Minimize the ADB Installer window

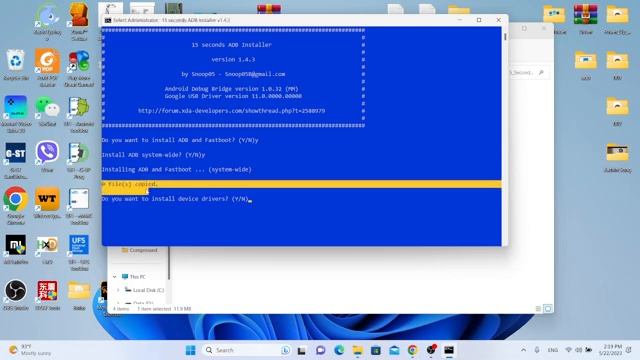[x=460, y=20]
